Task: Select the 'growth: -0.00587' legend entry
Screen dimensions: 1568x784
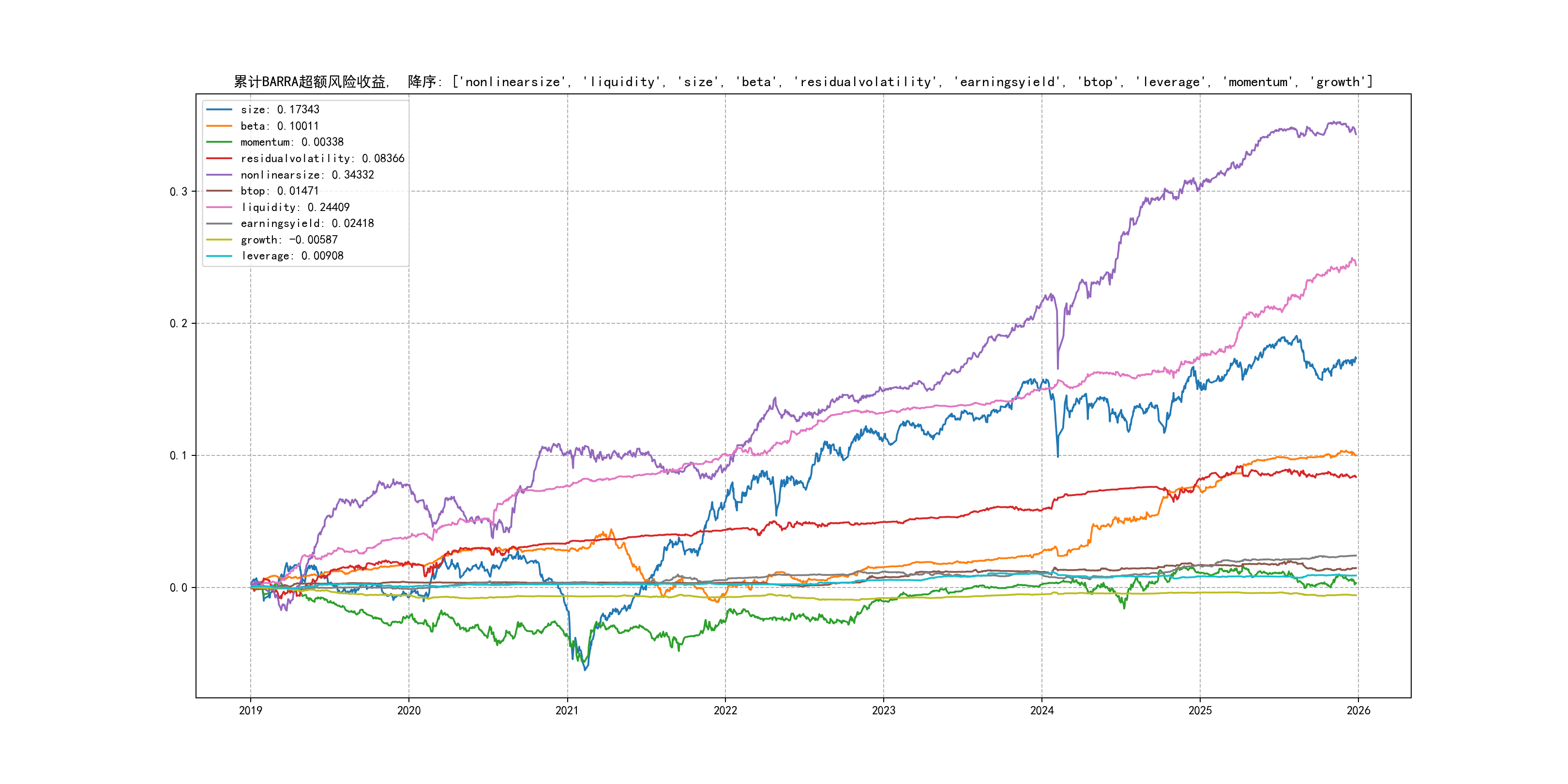Action: [288, 240]
